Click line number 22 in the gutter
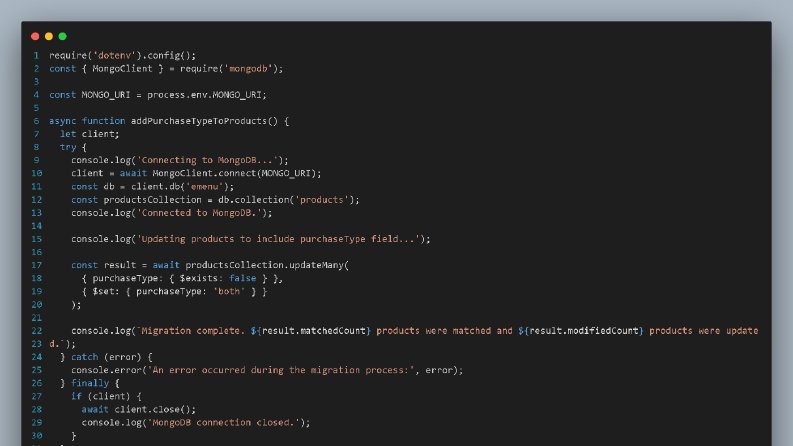793x446 pixels. [x=36, y=331]
